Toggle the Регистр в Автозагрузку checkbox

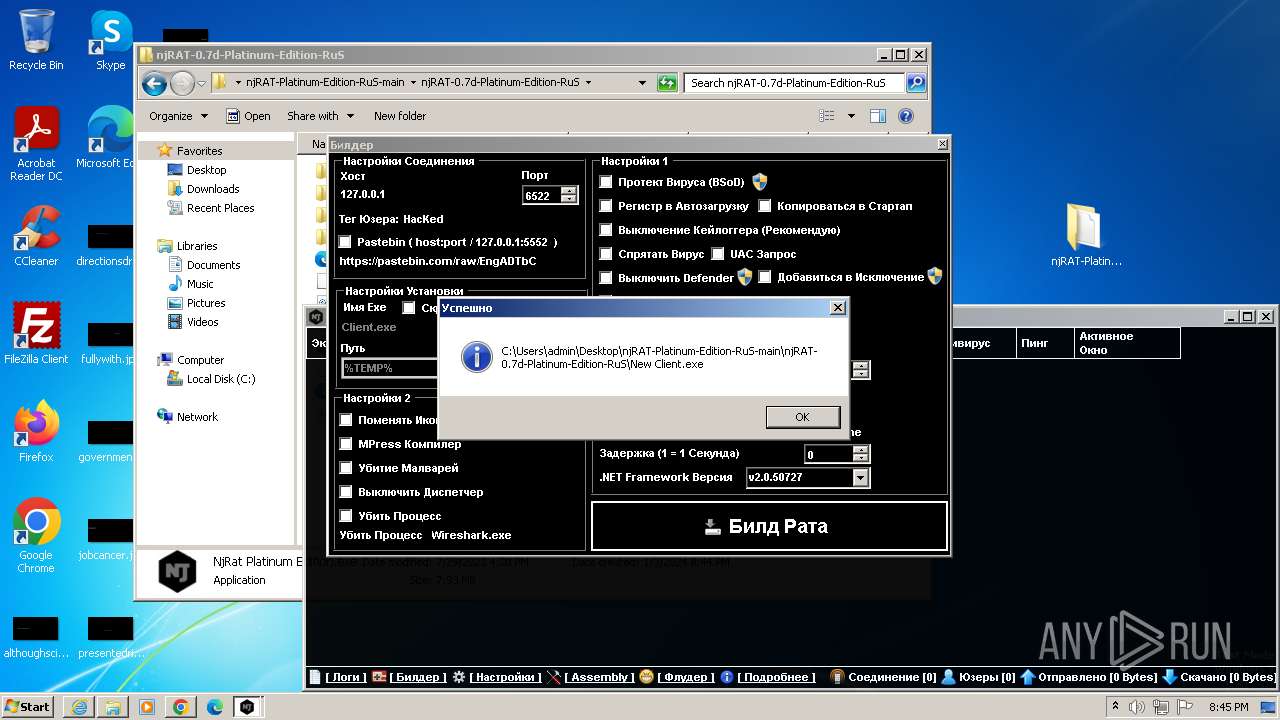point(606,206)
